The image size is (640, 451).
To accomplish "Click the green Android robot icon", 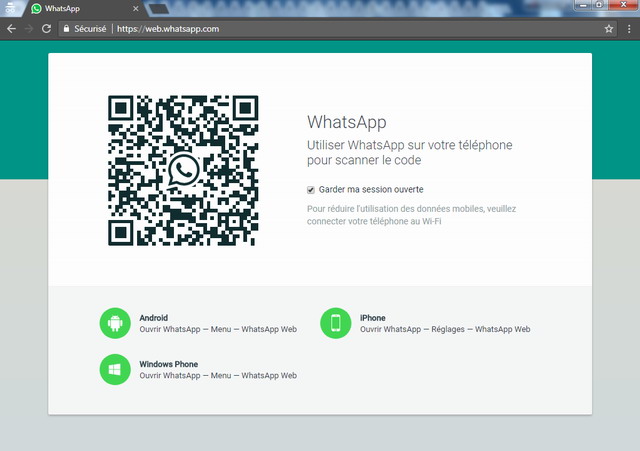I will tap(115, 323).
